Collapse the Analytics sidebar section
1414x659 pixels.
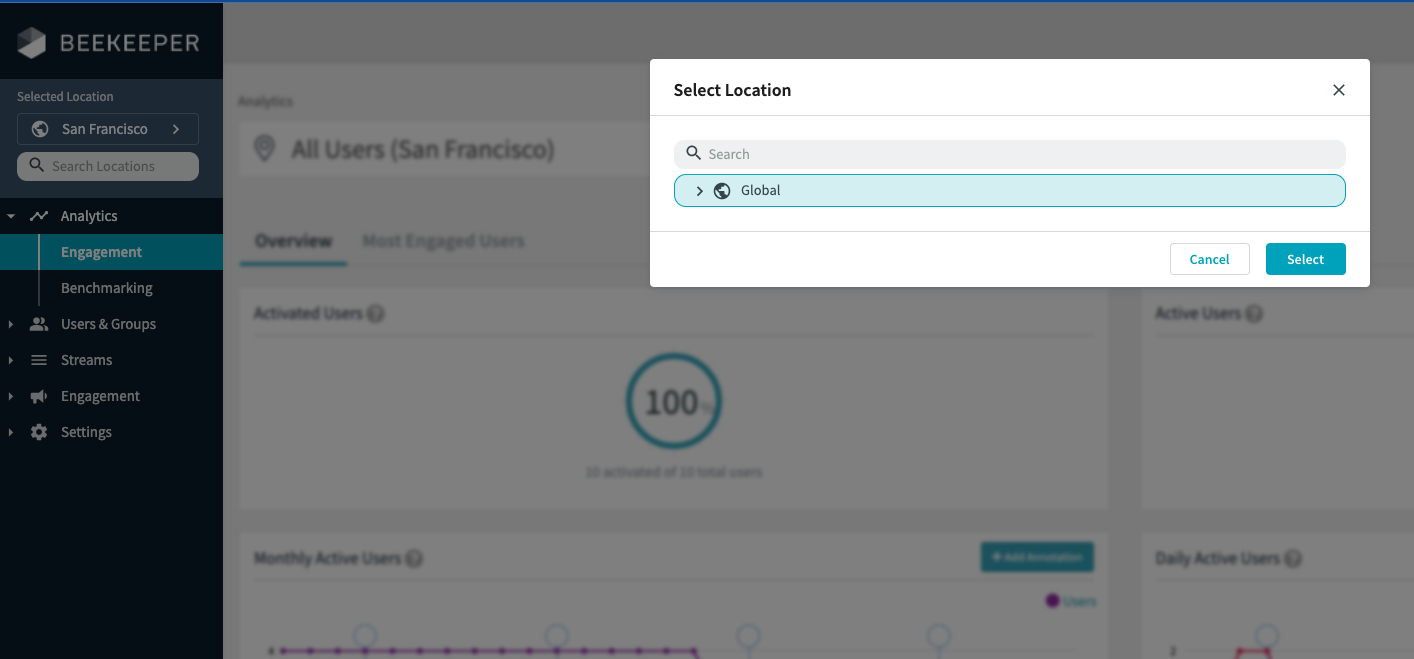point(11,216)
